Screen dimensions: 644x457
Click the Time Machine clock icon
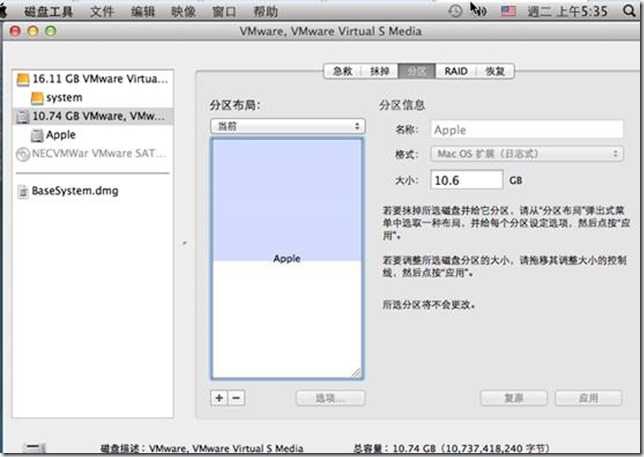coord(455,11)
